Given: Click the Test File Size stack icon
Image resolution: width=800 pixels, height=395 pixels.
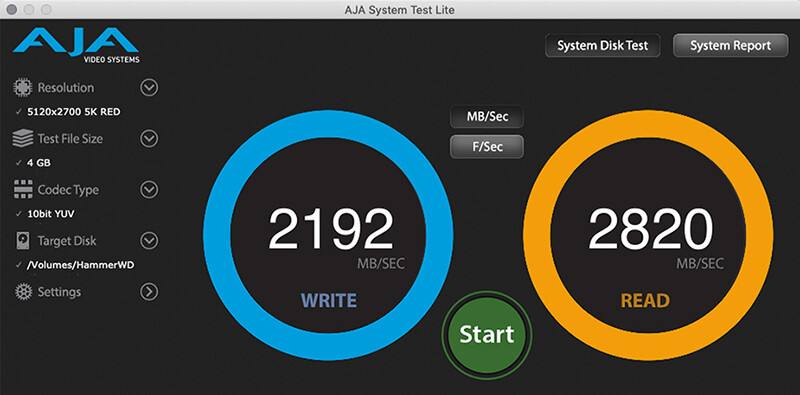Looking at the screenshot, I should point(22,138).
